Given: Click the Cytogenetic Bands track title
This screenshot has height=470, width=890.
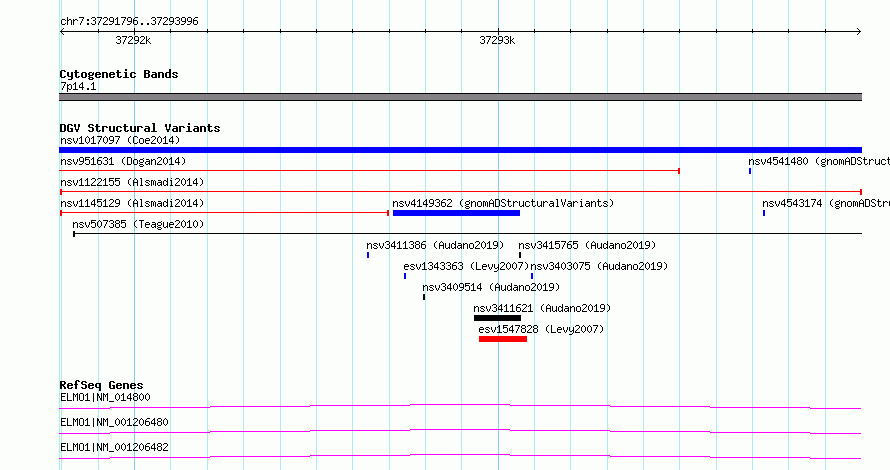Looking at the screenshot, I should coord(119,74).
